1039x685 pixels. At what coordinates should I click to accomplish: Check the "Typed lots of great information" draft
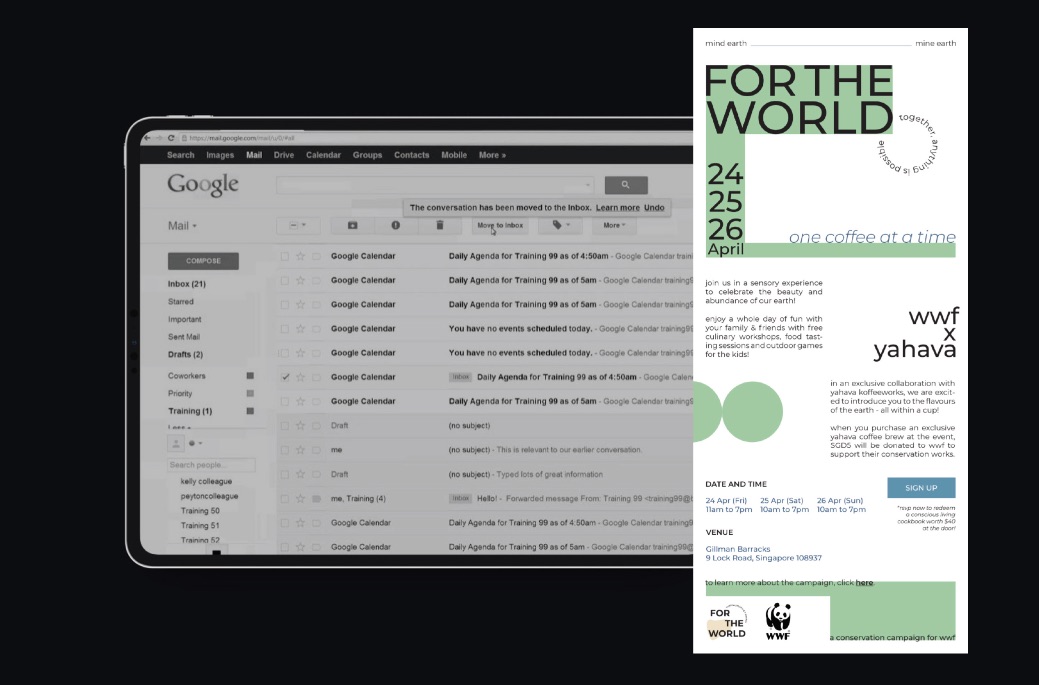click(x=285, y=474)
